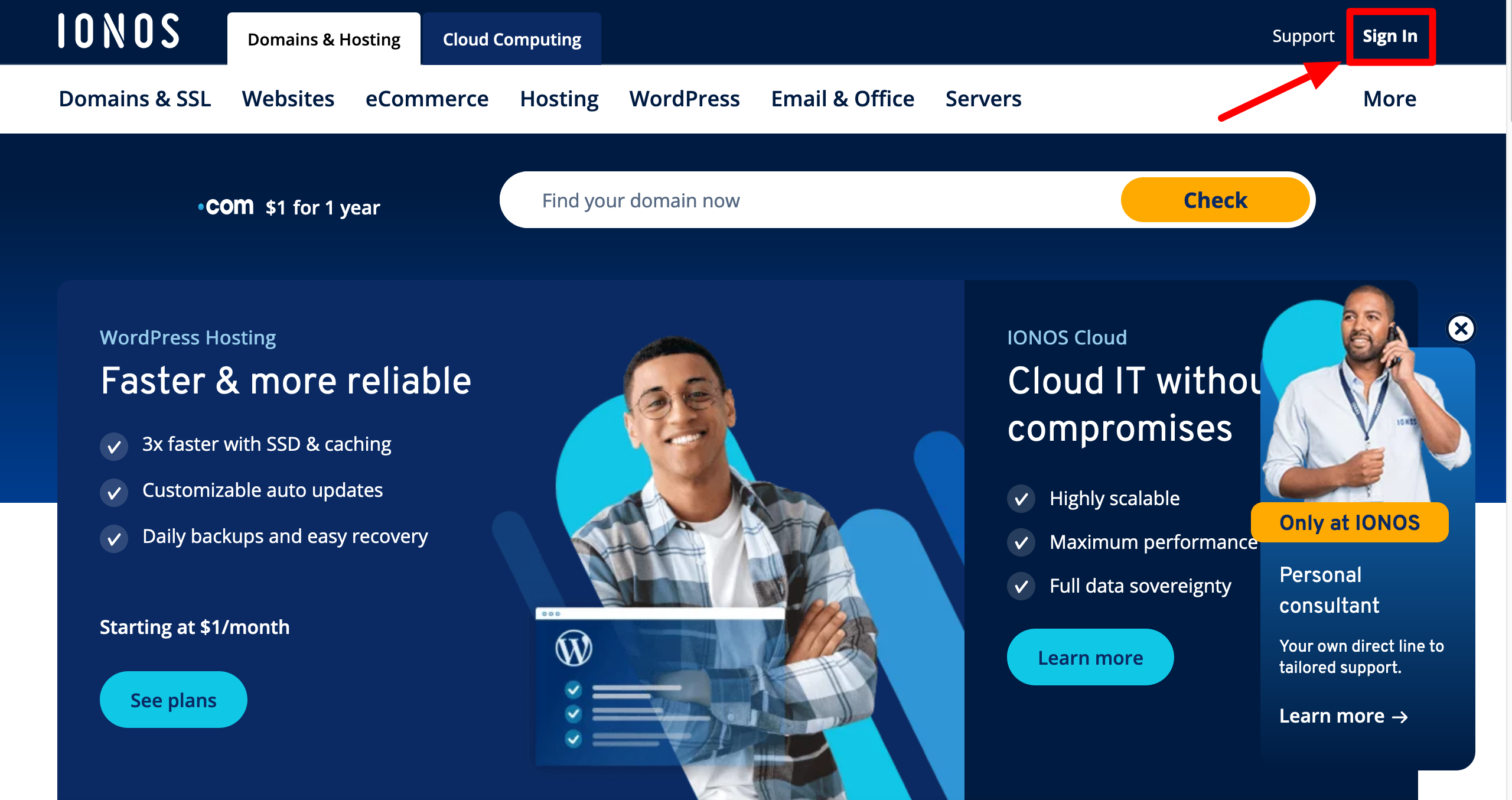Open the WordPress menu
1512x800 pixels.
[685, 99]
